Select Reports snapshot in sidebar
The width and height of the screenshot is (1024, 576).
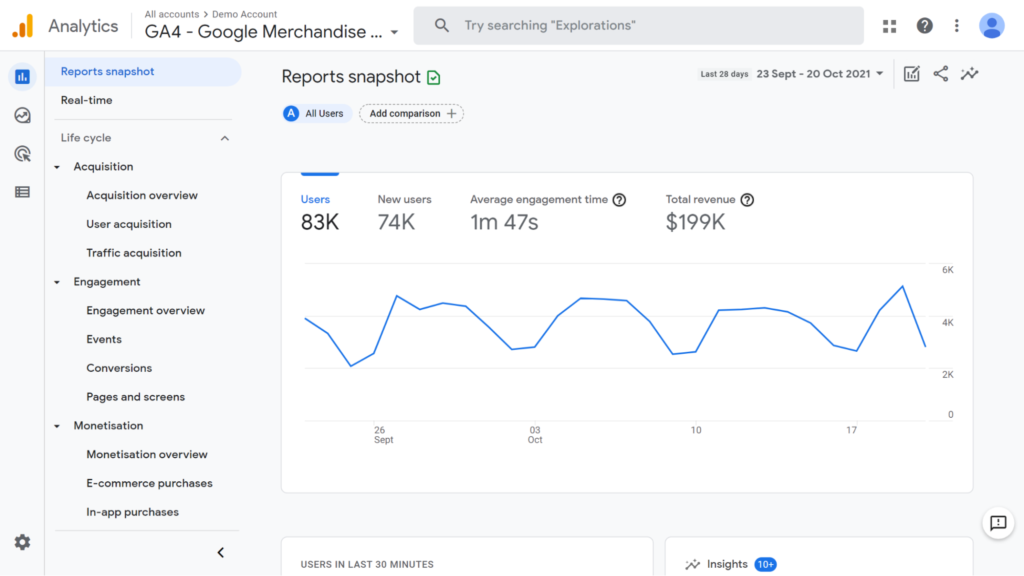click(143, 72)
